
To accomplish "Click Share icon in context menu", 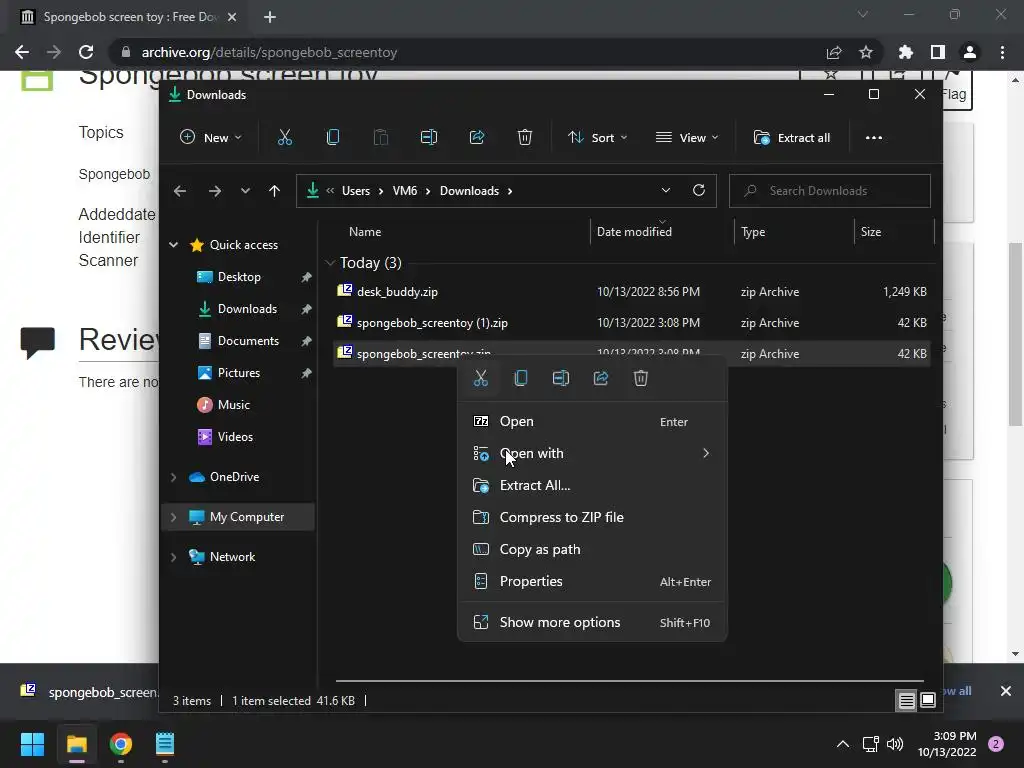I will (x=601, y=378).
